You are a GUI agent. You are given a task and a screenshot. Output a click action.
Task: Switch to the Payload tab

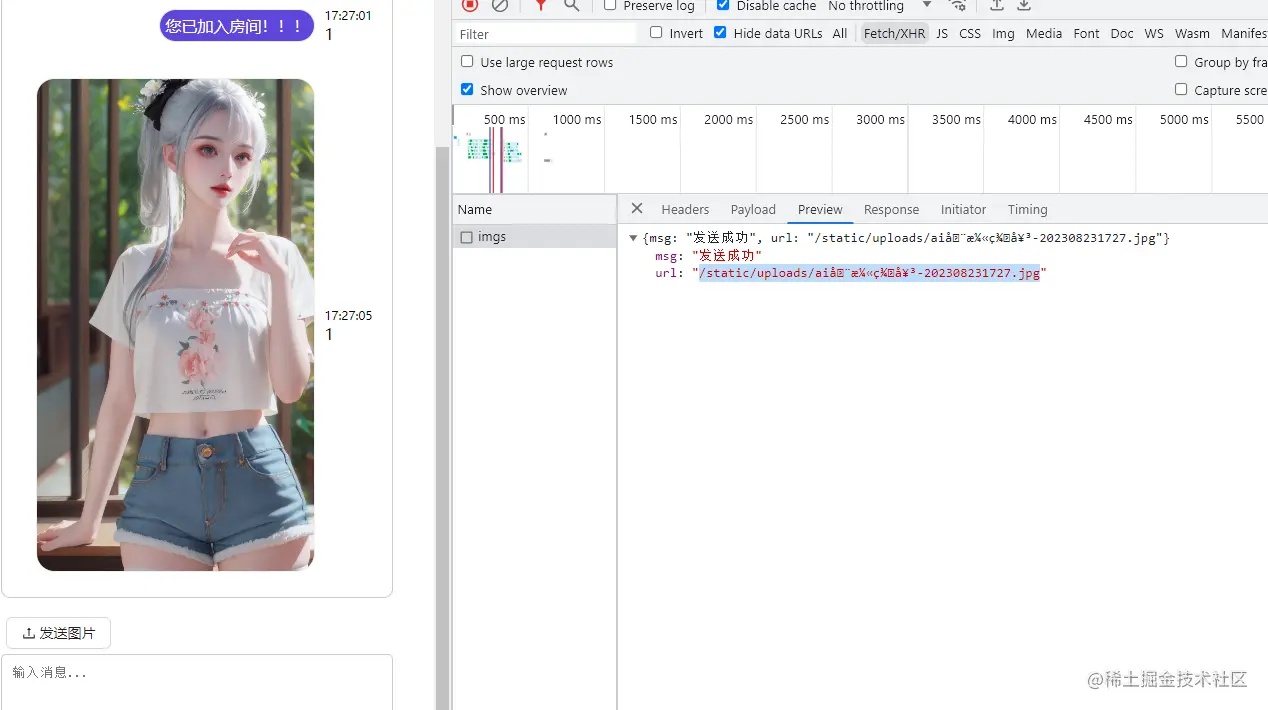point(753,210)
